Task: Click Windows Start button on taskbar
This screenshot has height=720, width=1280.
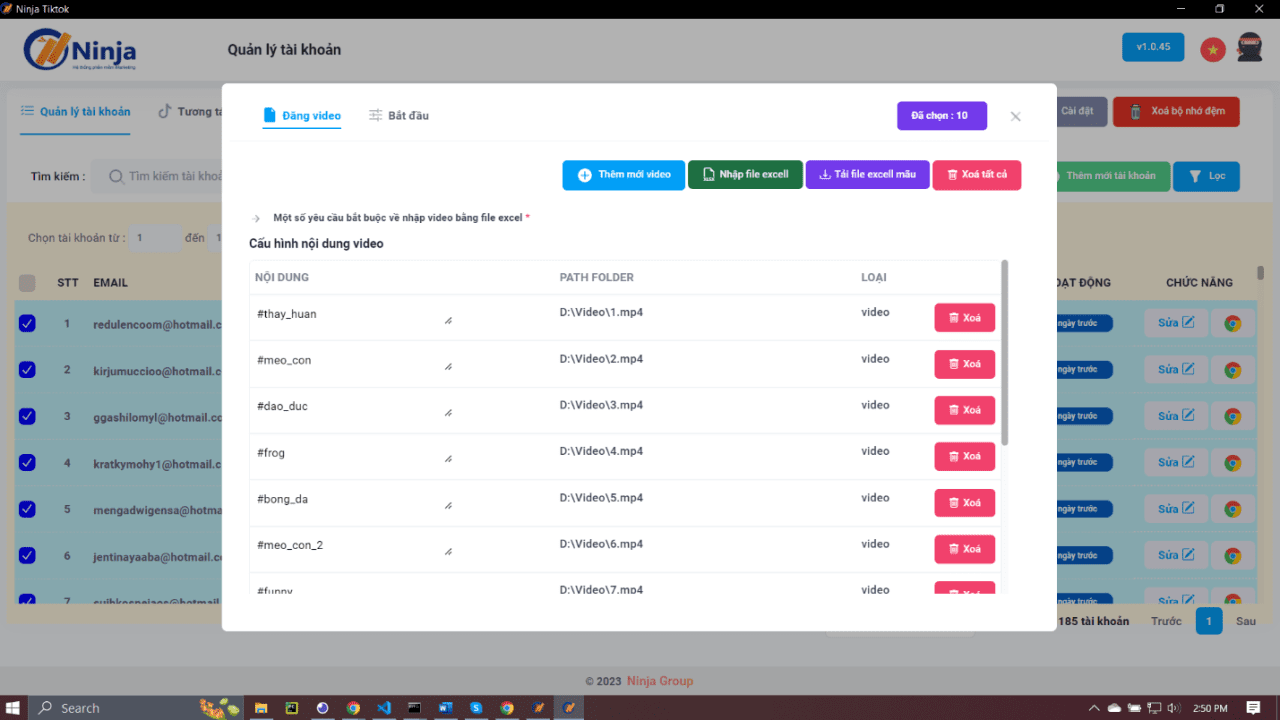Action: pyautogui.click(x=14, y=708)
